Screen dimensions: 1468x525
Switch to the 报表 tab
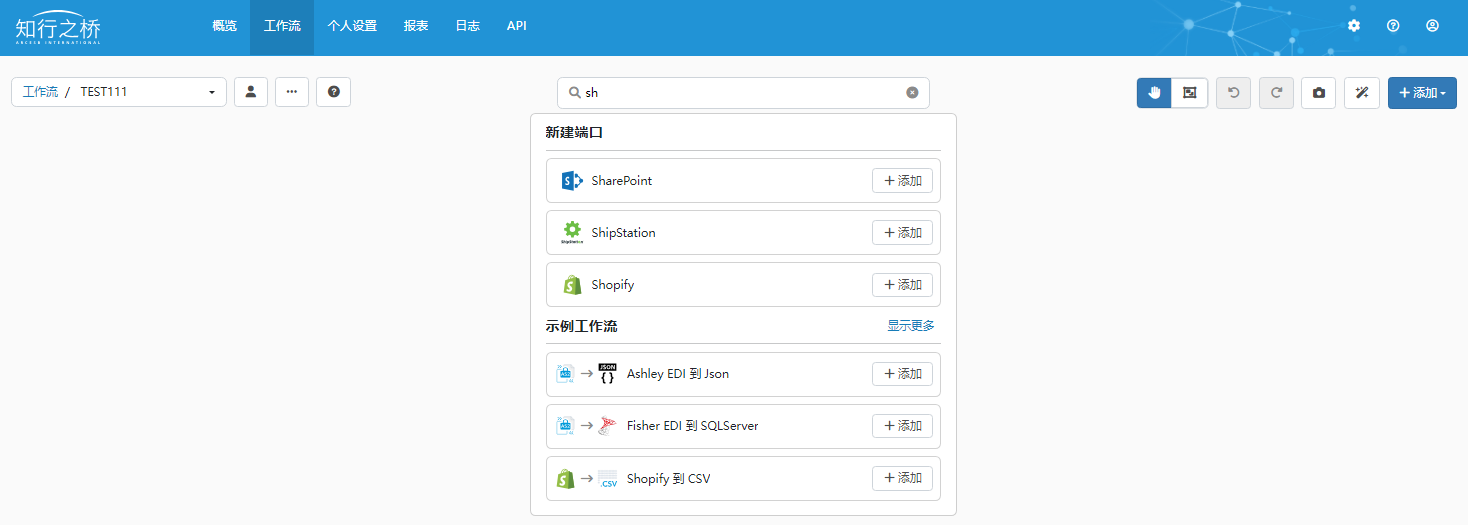click(x=416, y=26)
